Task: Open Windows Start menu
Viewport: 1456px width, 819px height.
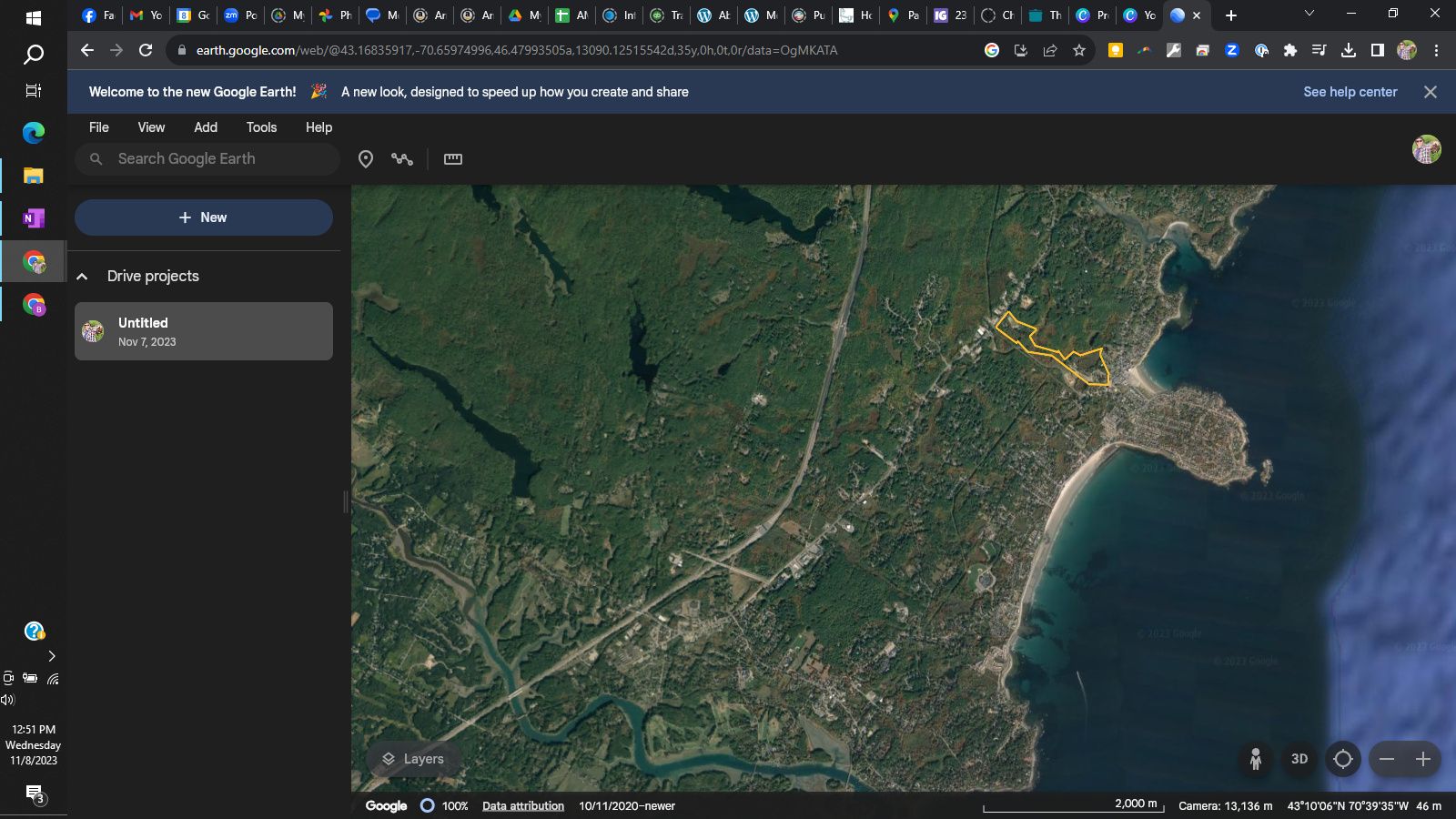Action: click(34, 17)
